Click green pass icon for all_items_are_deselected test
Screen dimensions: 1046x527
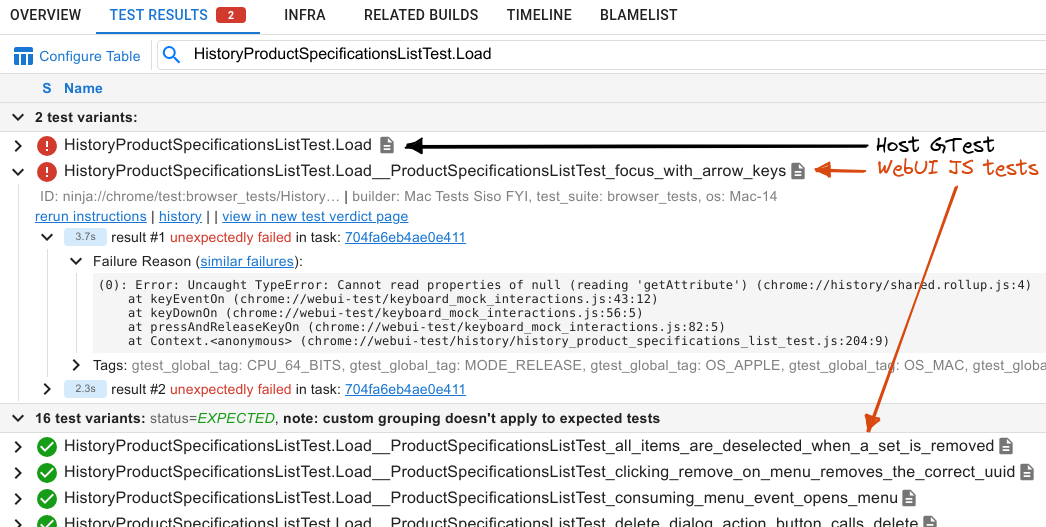click(x=47, y=446)
